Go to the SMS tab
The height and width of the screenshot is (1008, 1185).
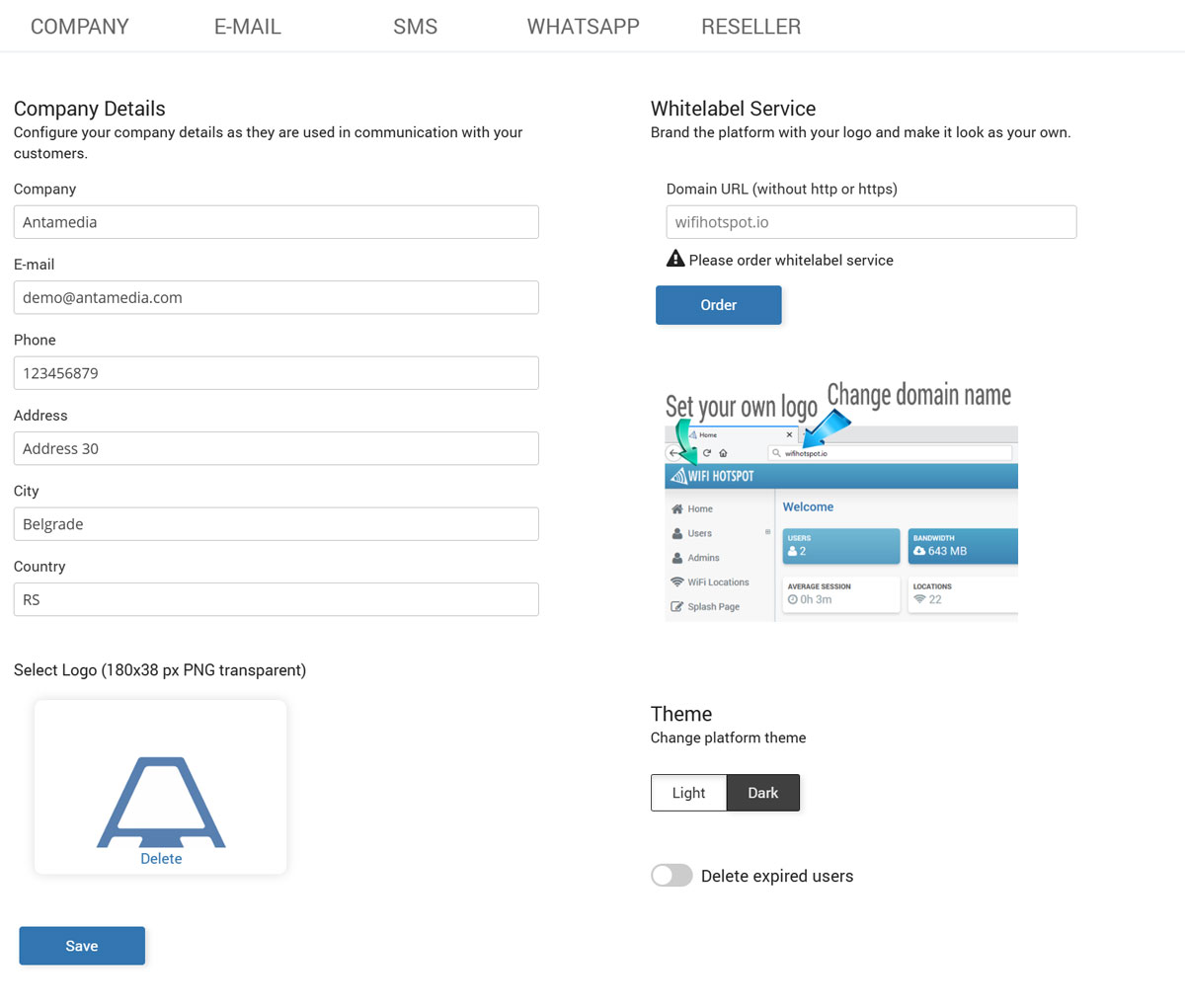pos(415,27)
